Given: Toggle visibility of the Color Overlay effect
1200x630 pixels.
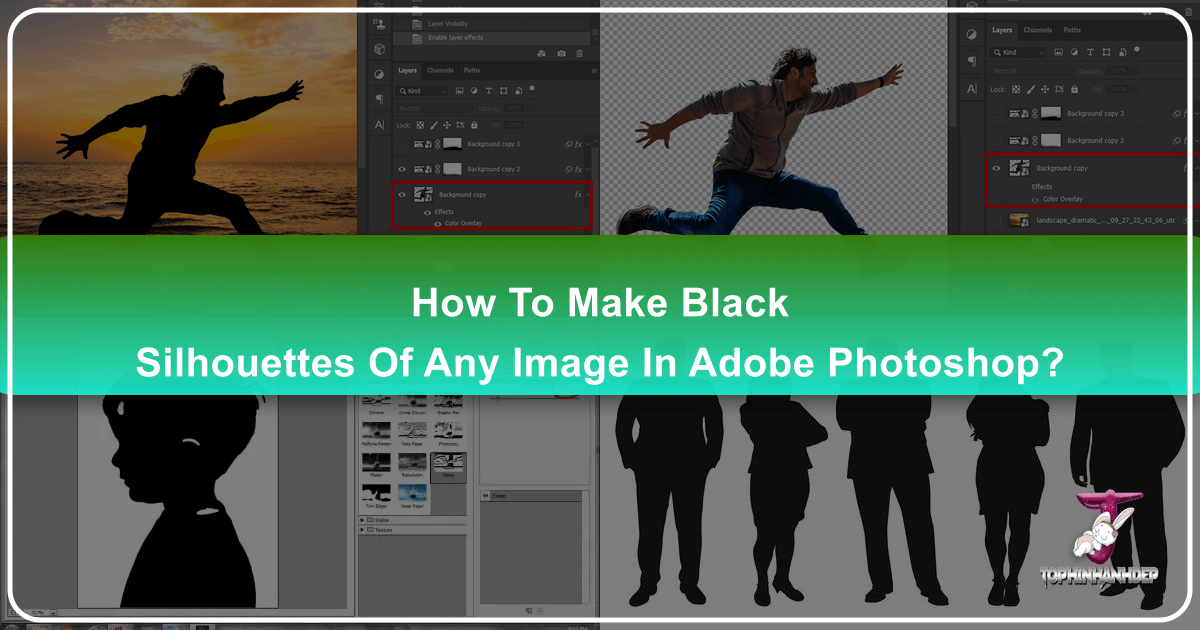Looking at the screenshot, I should tap(438, 223).
